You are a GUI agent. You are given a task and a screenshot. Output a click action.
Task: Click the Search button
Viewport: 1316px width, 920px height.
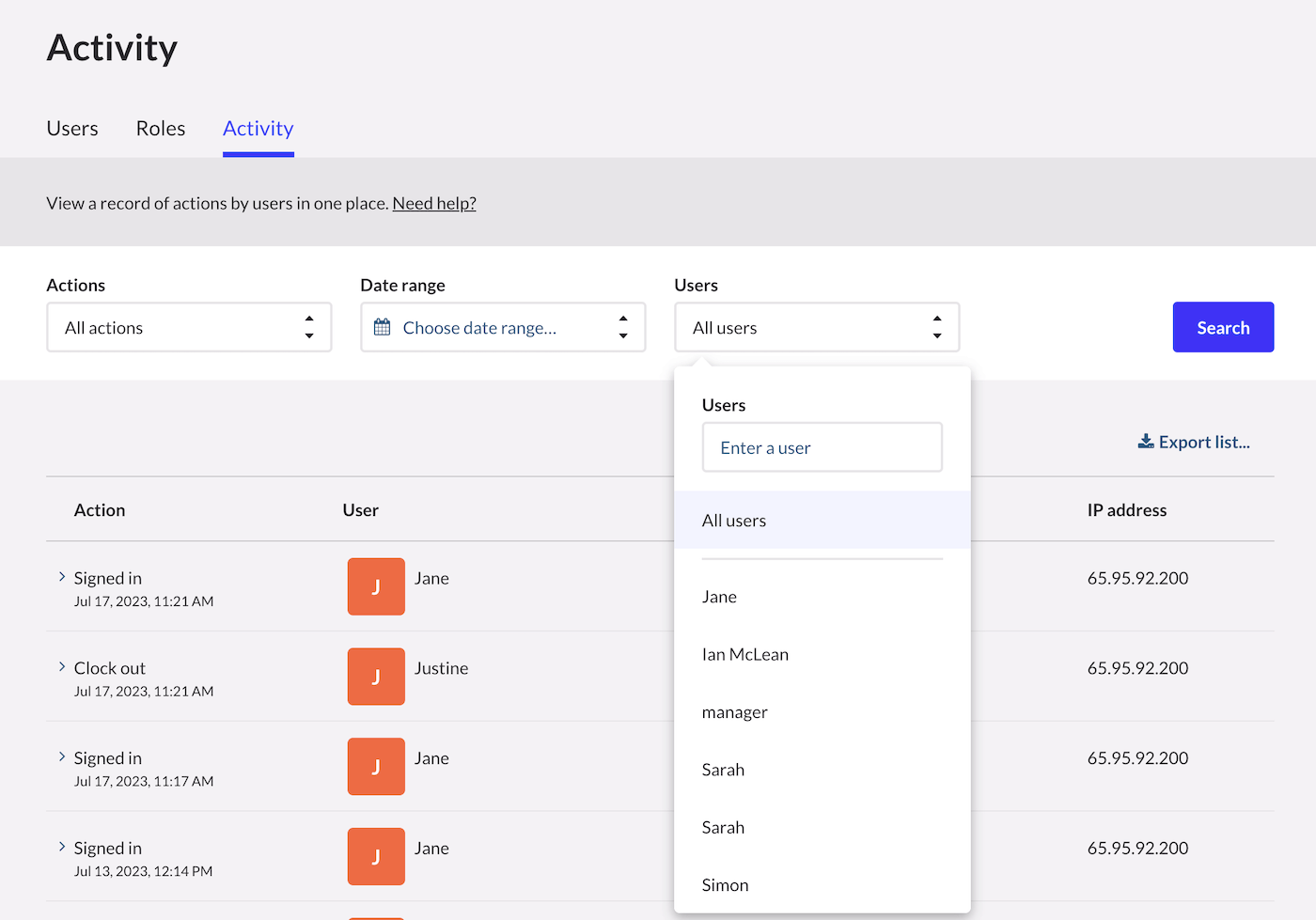pyautogui.click(x=1223, y=327)
